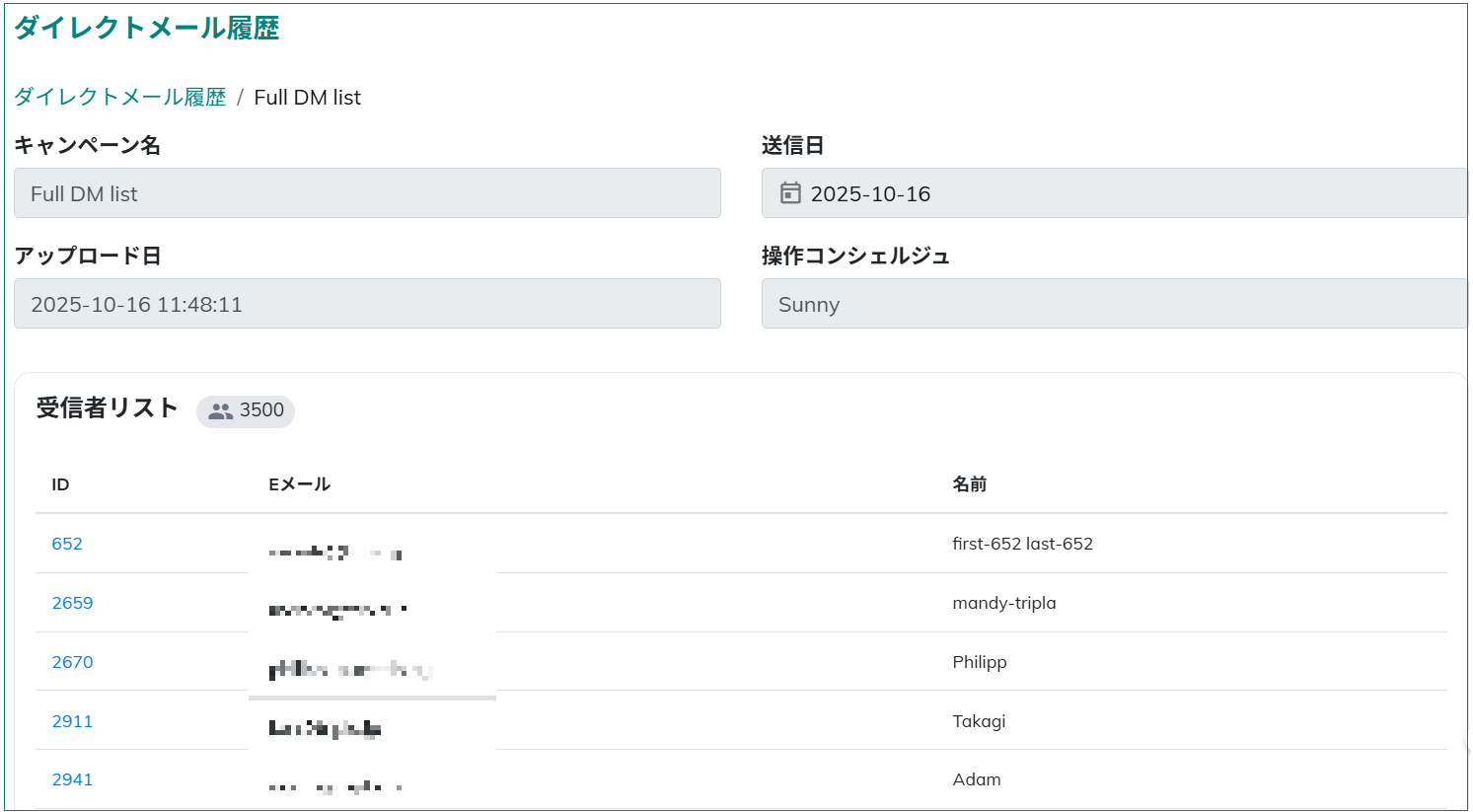This screenshot has width=1473, height=812.
Task: Click the 2025-10-16 date text in 送信日
Action: tap(870, 194)
